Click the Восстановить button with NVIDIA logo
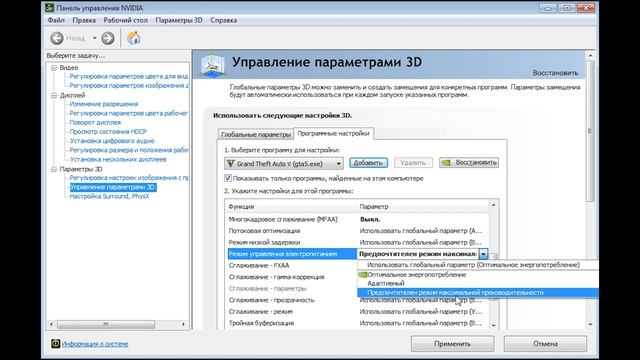This screenshot has height=360, width=640. click(x=469, y=162)
